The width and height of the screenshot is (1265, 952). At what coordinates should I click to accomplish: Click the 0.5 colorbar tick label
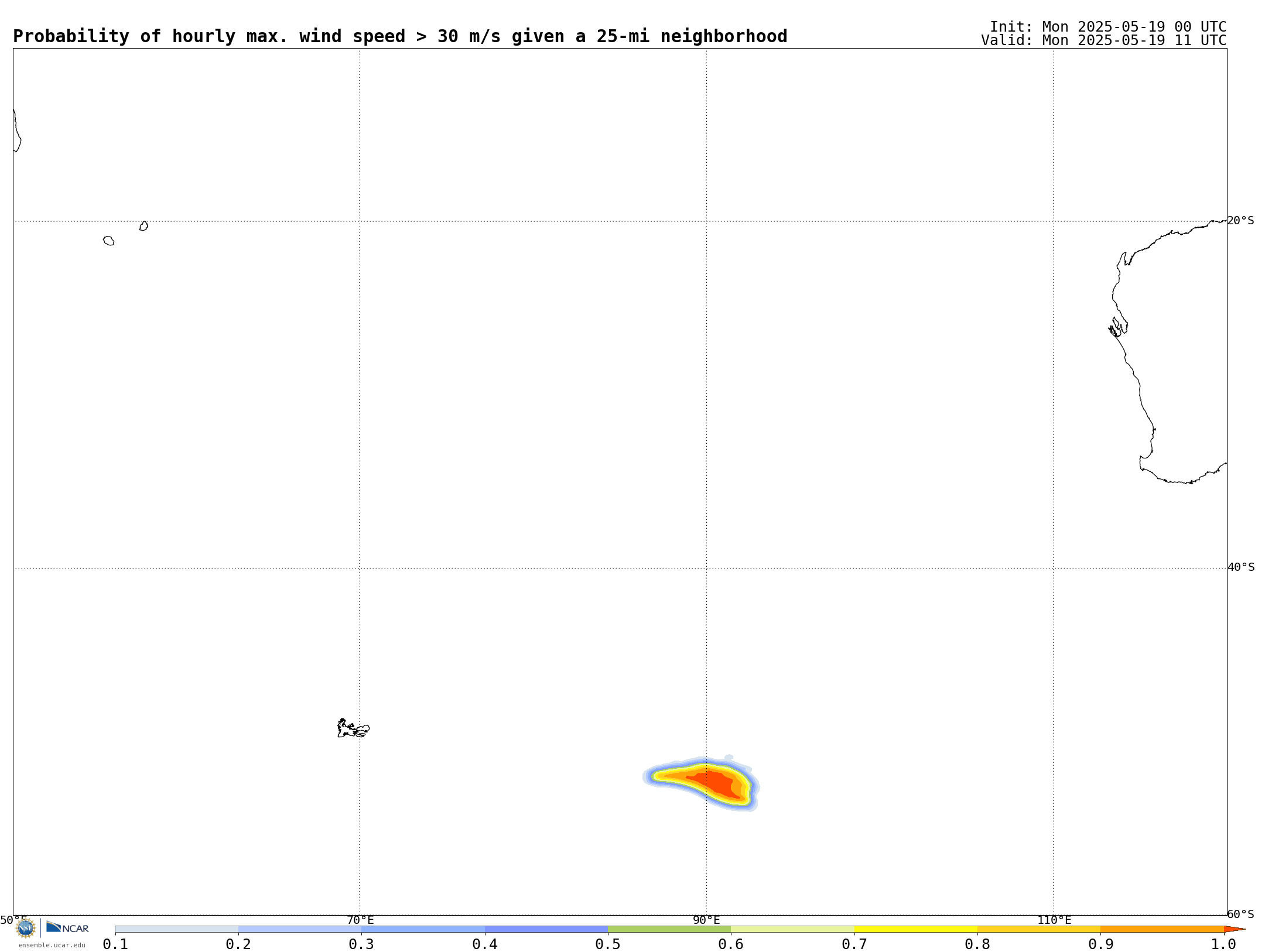pos(608,944)
